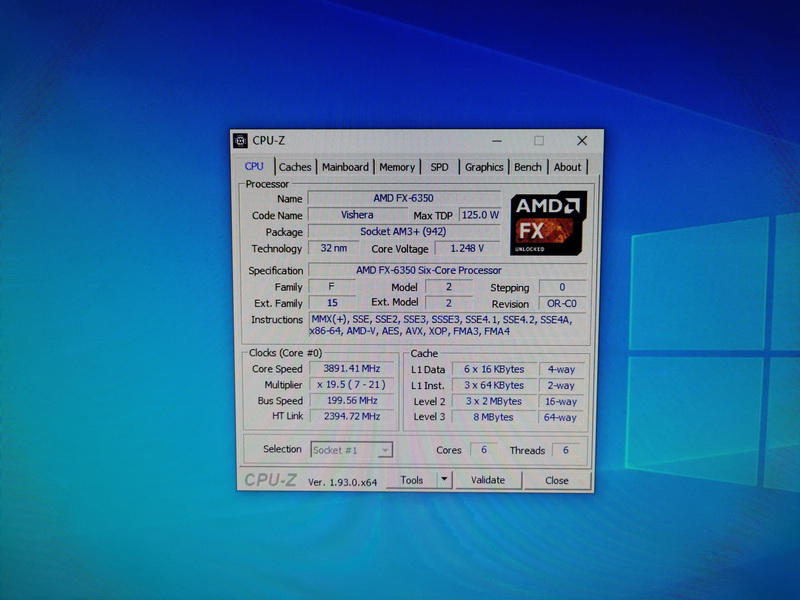
Task: Click the instructions list starting with MMX(+)
Action: tap(447, 326)
